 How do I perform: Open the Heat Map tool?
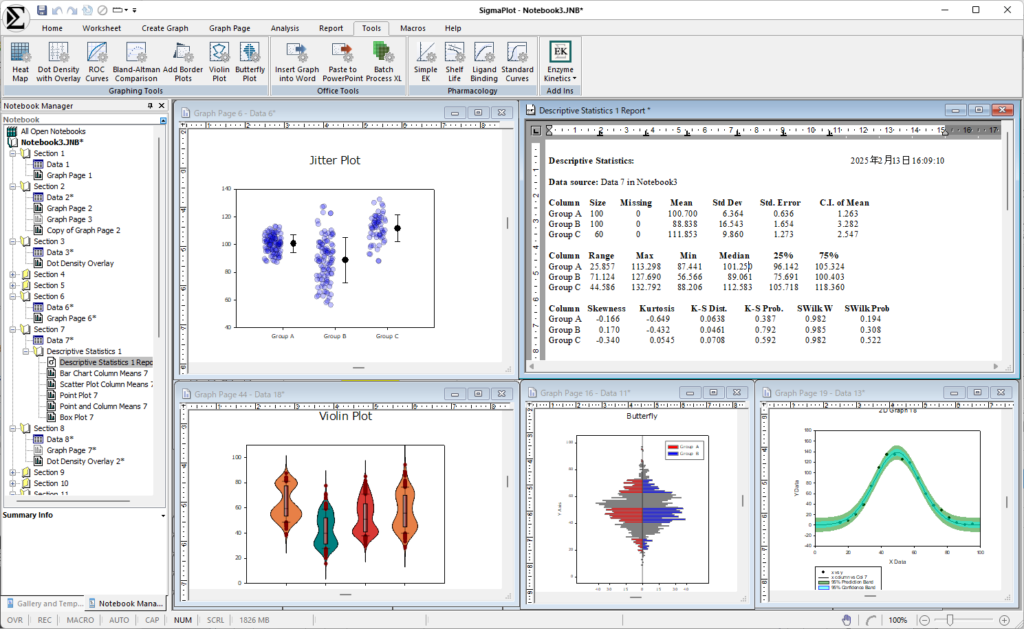click(x=21, y=60)
